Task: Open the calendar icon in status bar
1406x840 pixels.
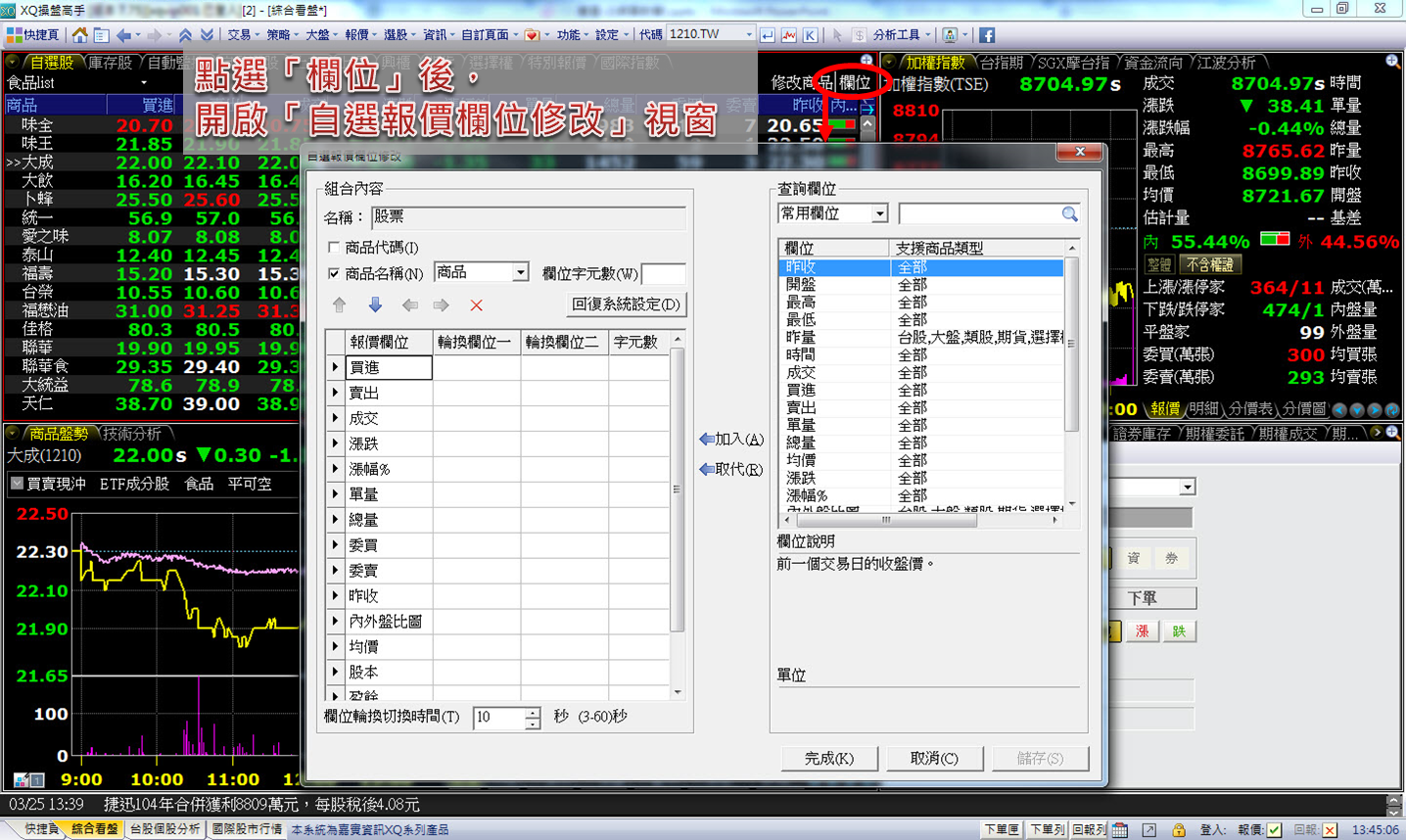Action: pyautogui.click(x=1120, y=829)
